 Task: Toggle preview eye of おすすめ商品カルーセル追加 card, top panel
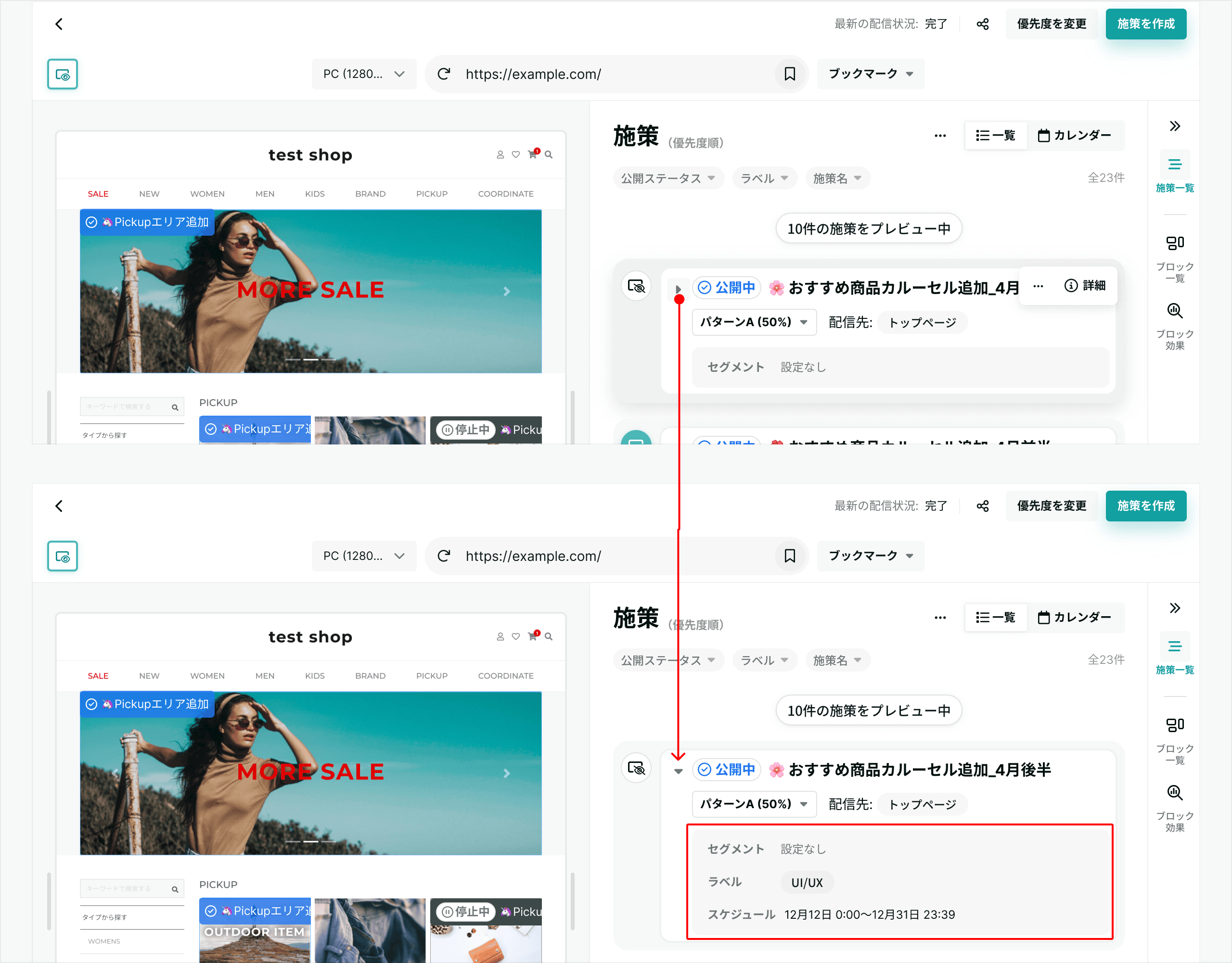point(636,286)
